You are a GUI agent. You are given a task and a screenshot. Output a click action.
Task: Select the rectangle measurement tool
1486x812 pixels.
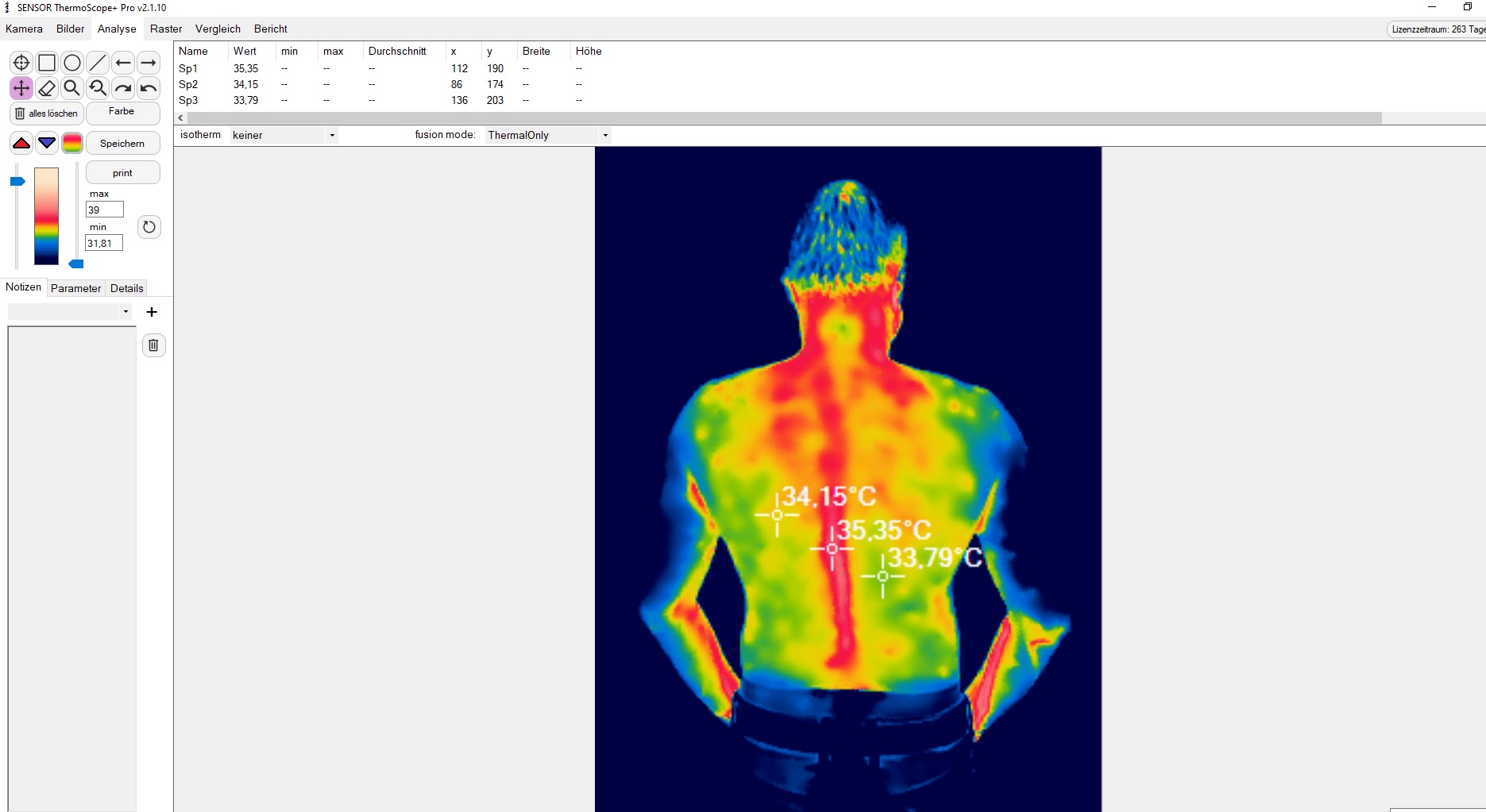coord(46,63)
